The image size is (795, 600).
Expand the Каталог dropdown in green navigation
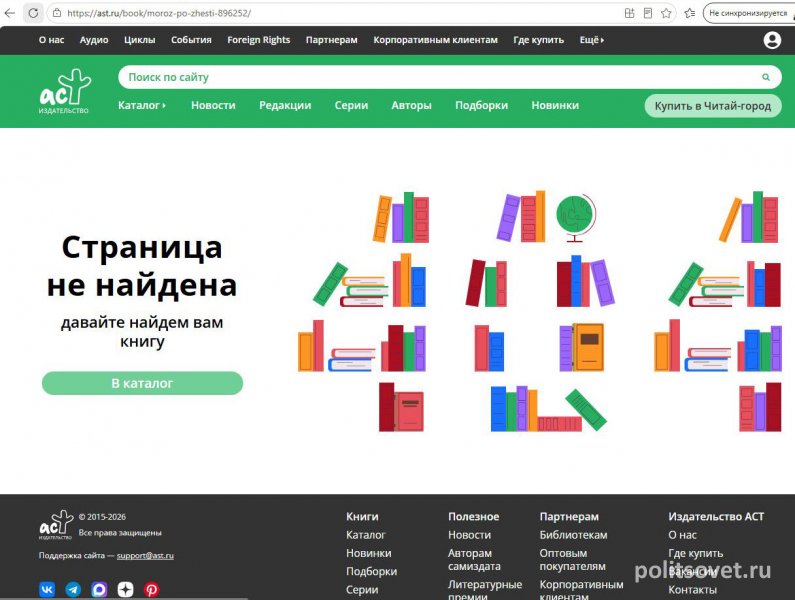(x=142, y=105)
